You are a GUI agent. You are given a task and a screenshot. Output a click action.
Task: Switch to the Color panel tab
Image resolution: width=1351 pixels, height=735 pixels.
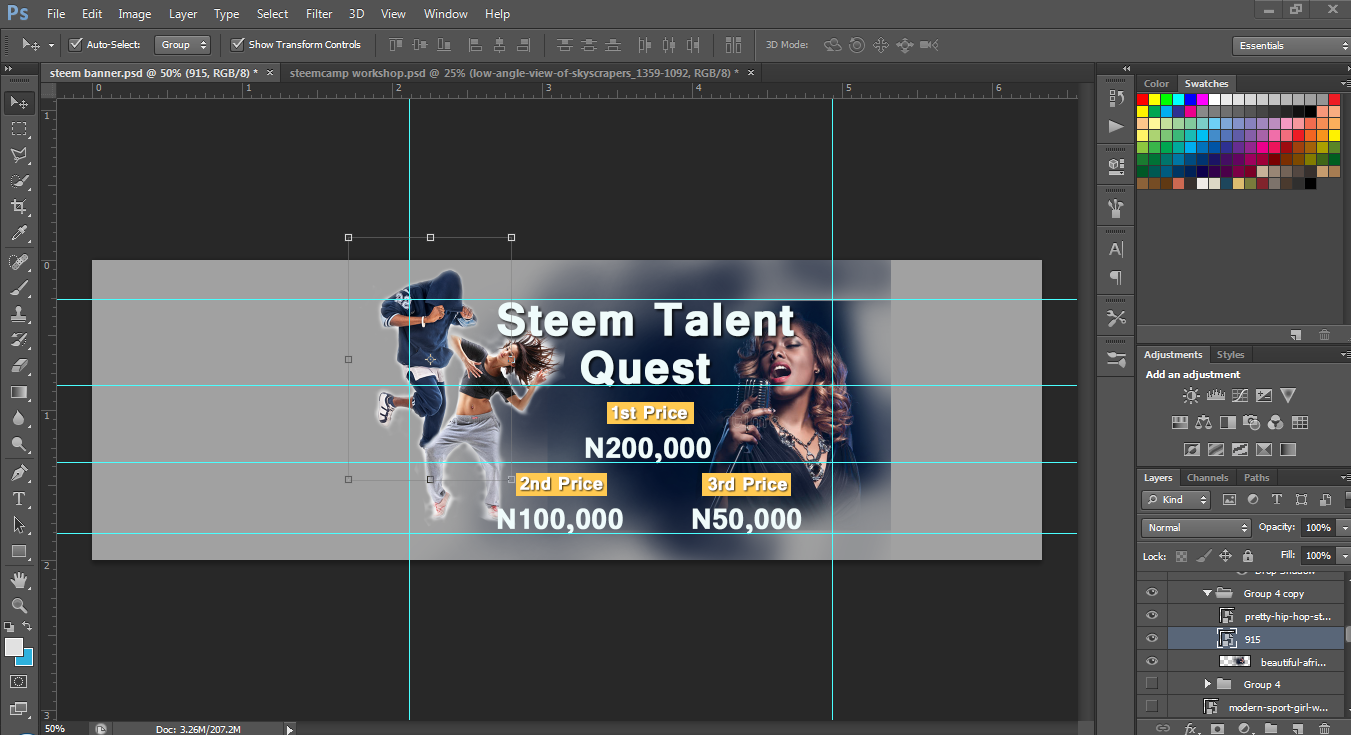(1156, 84)
